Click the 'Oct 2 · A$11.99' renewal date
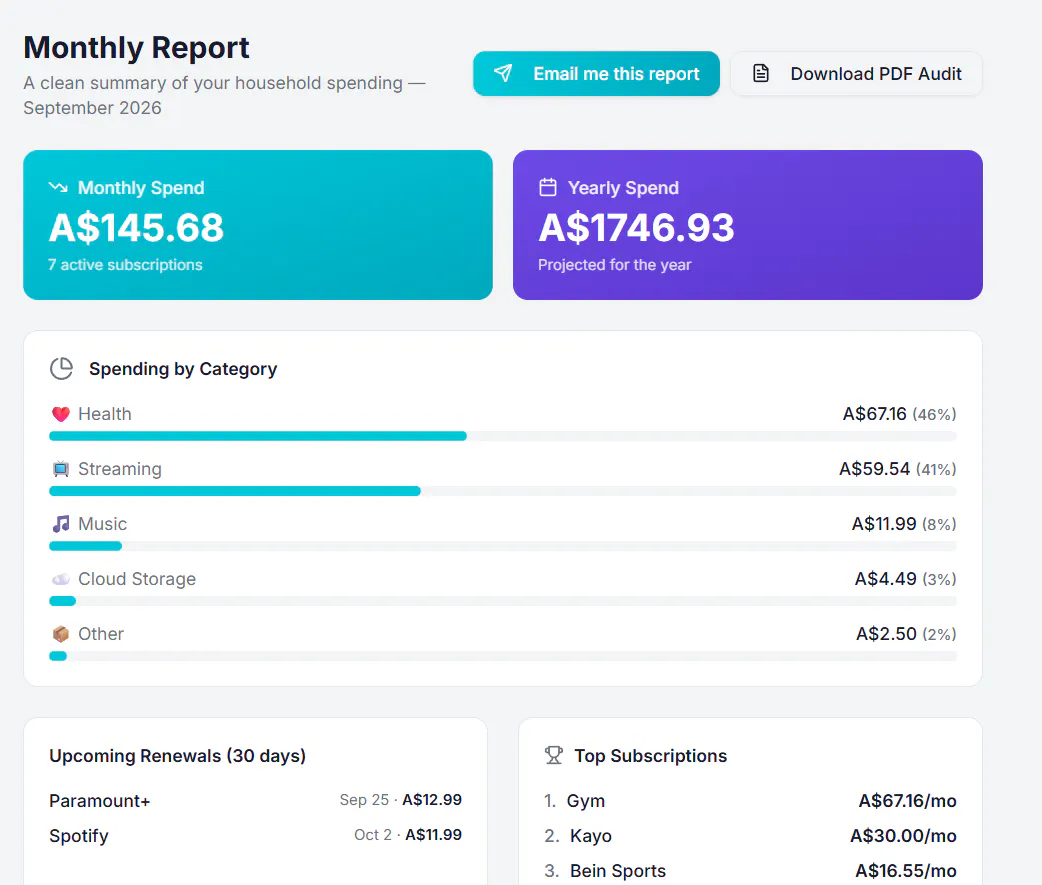This screenshot has width=1042, height=885. tap(407, 835)
